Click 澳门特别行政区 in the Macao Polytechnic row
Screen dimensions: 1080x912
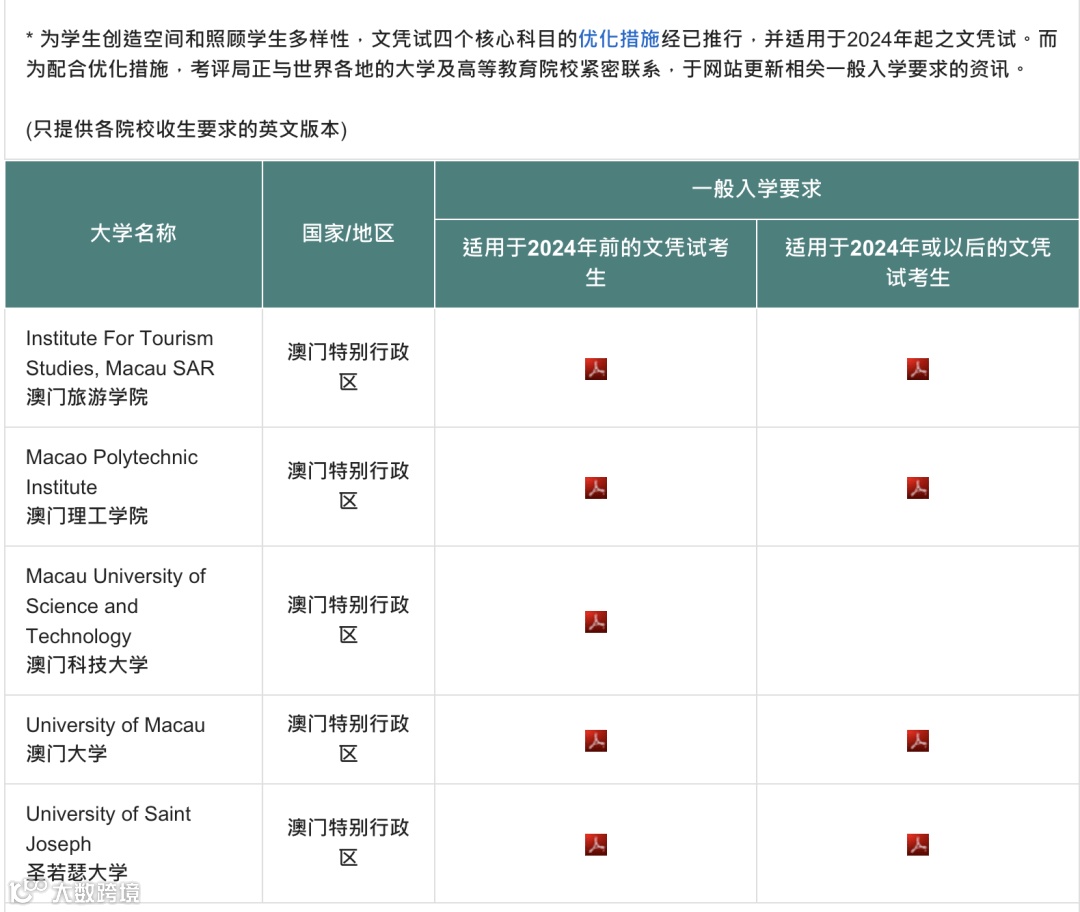point(349,486)
